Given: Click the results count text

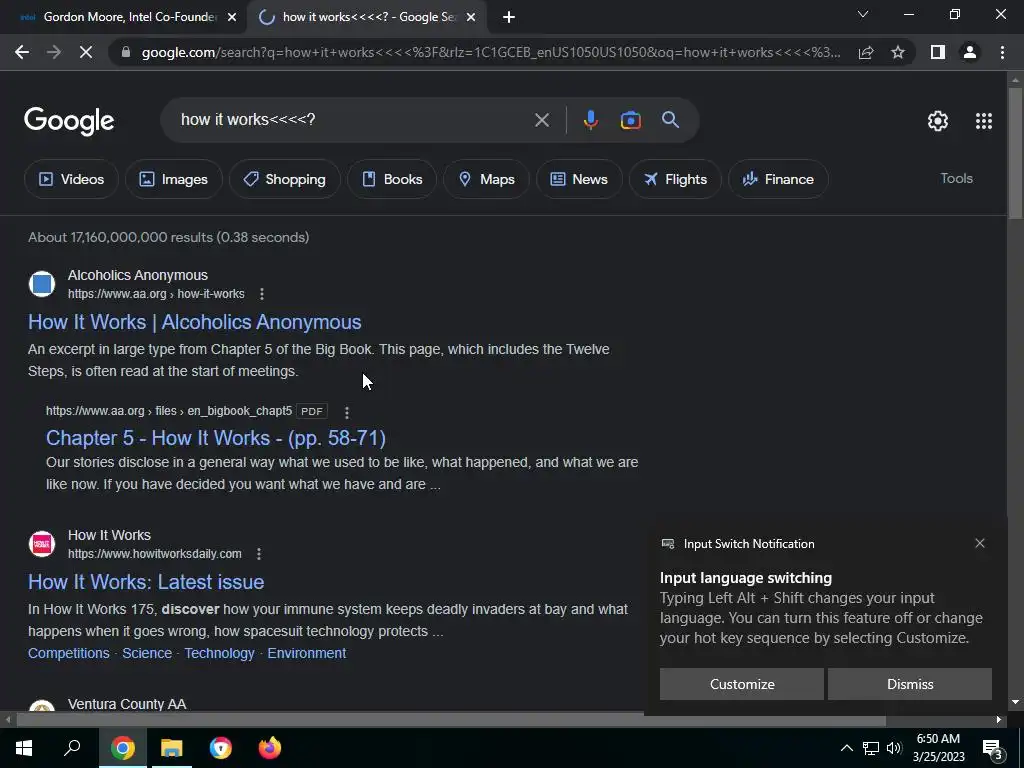Looking at the screenshot, I should click(168, 237).
